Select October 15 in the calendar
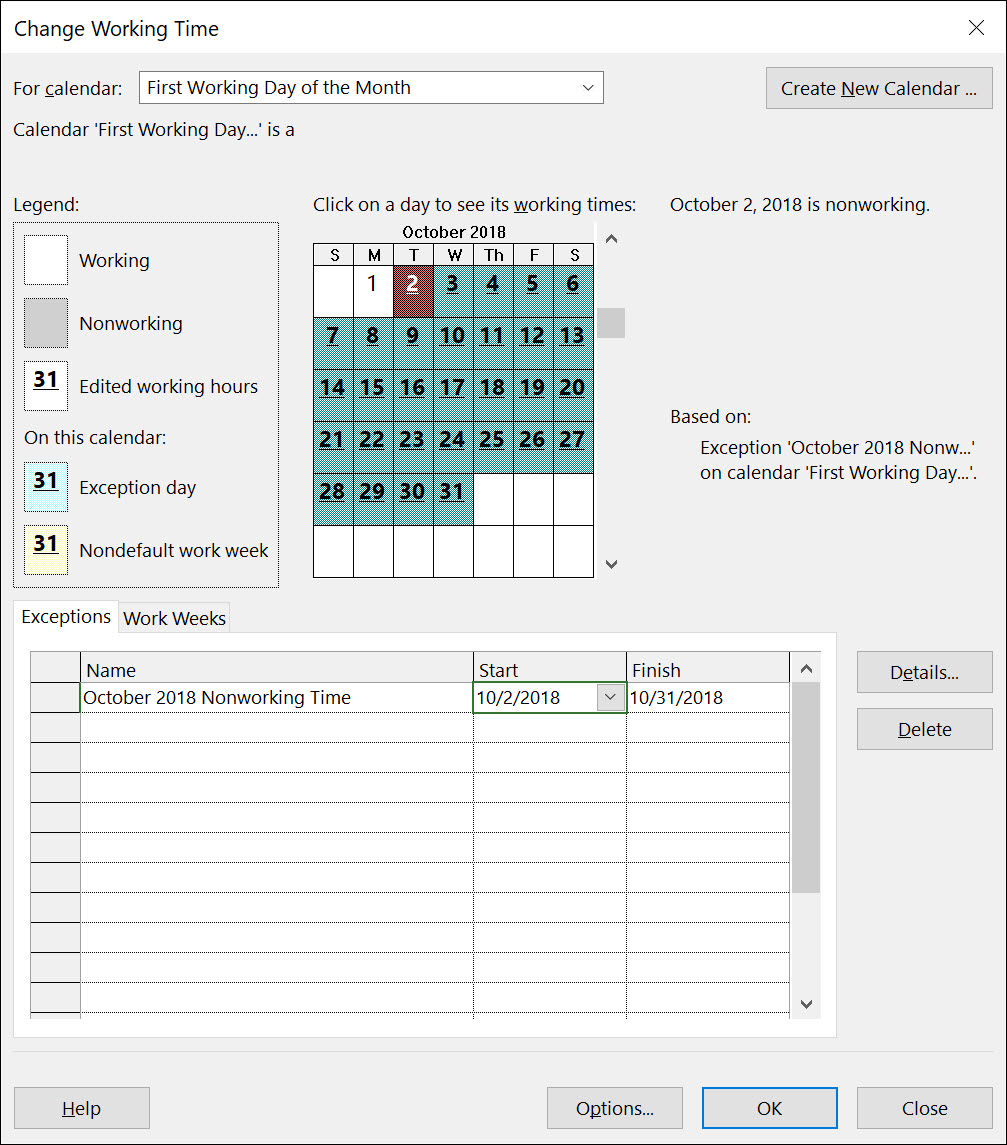 (373, 395)
